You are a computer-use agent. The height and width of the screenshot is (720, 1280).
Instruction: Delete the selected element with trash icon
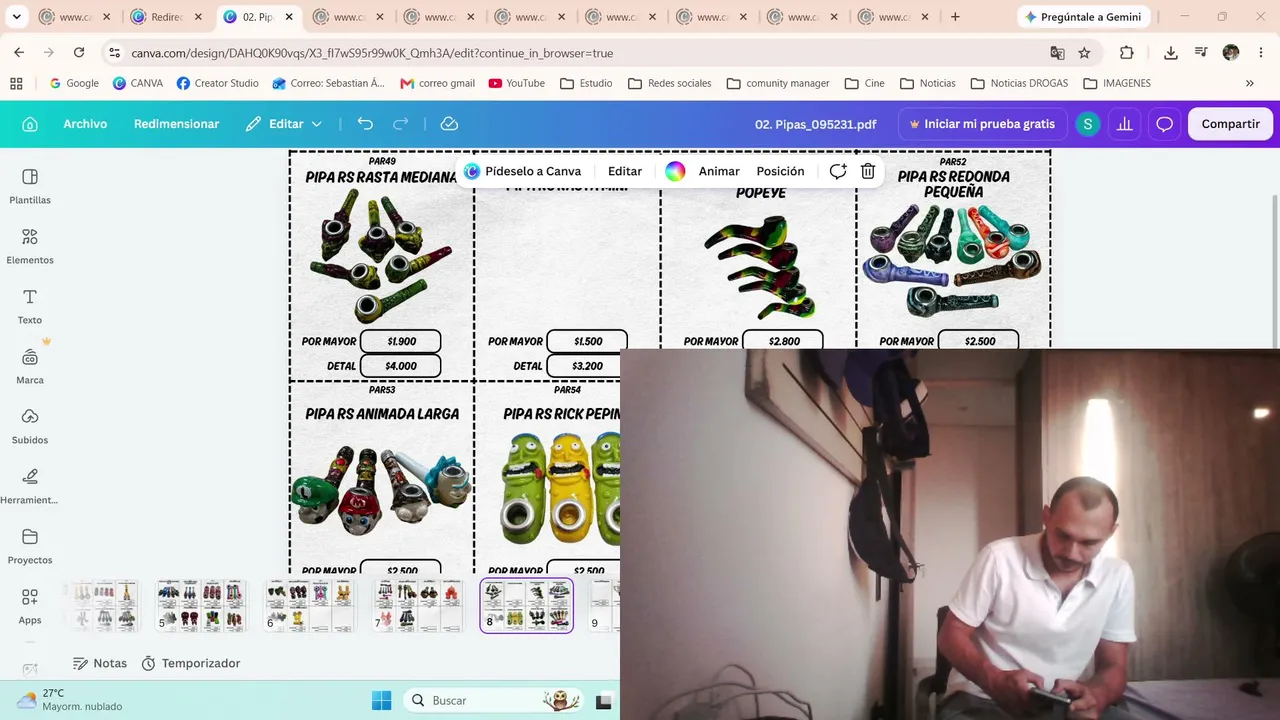pyautogui.click(x=868, y=171)
